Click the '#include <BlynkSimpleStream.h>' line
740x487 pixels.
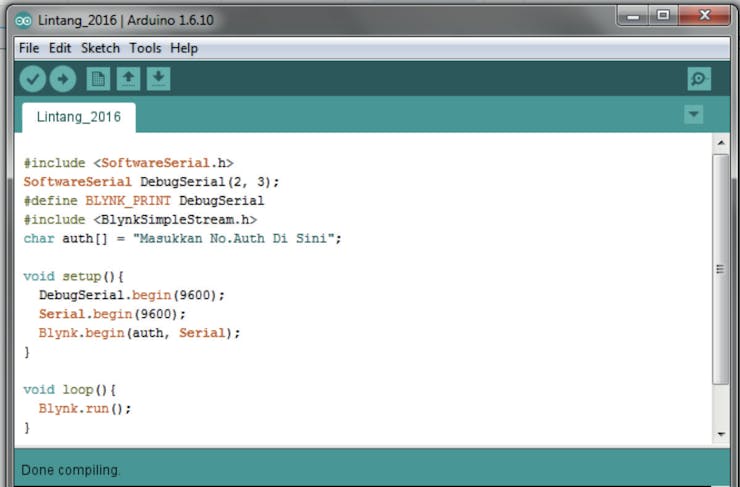point(140,220)
